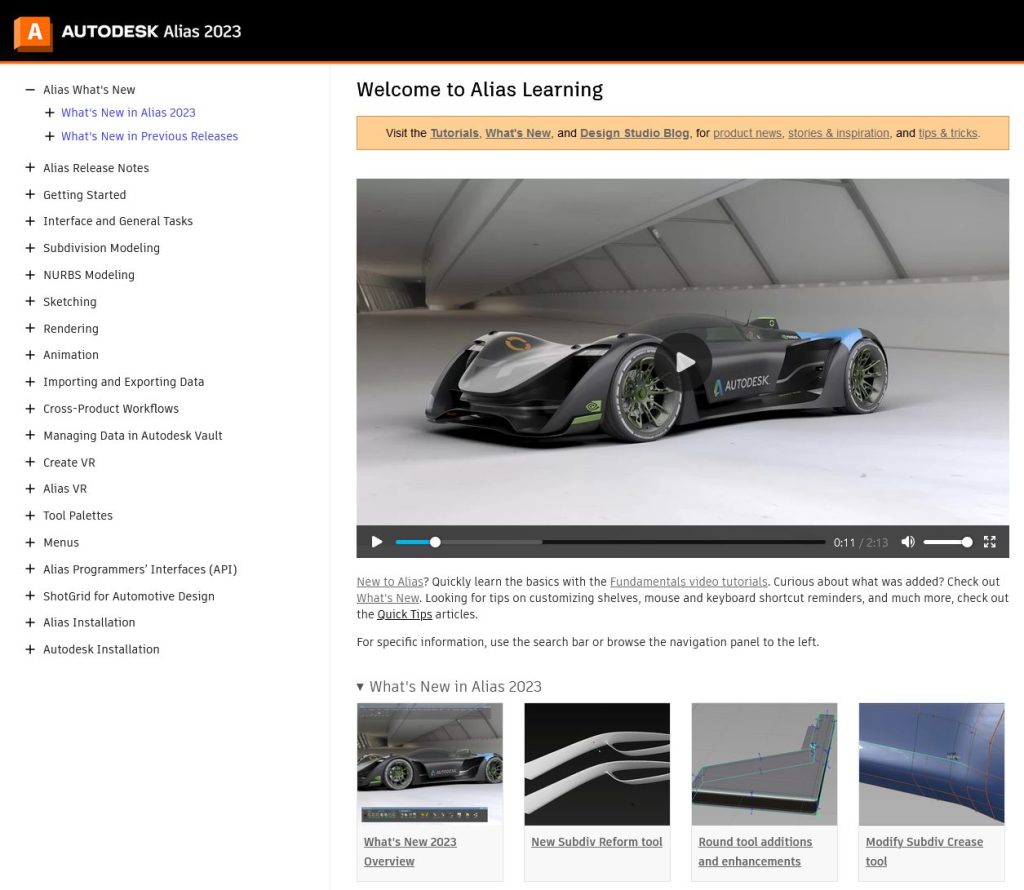Screen dimensions: 1024x890
Task: Click the Autodesk logo icon in header
Action: 33,32
